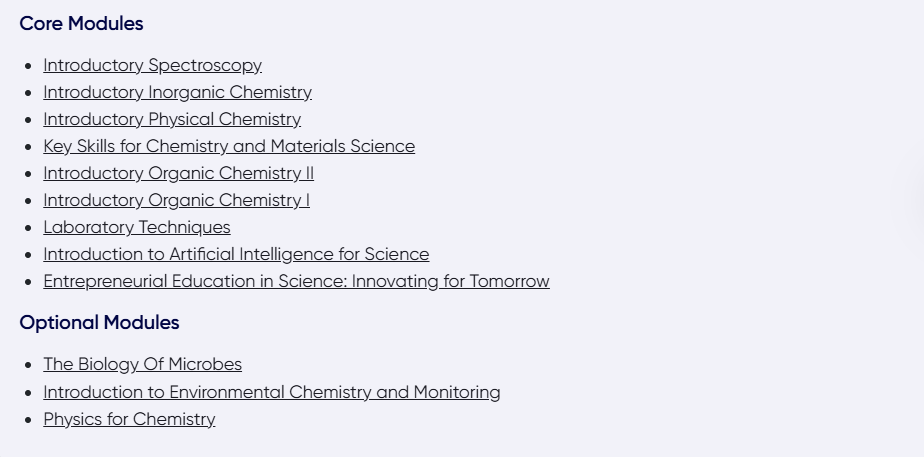The height and width of the screenshot is (457, 924).
Task: Click the Physics for Chemistry link
Action: 129,419
